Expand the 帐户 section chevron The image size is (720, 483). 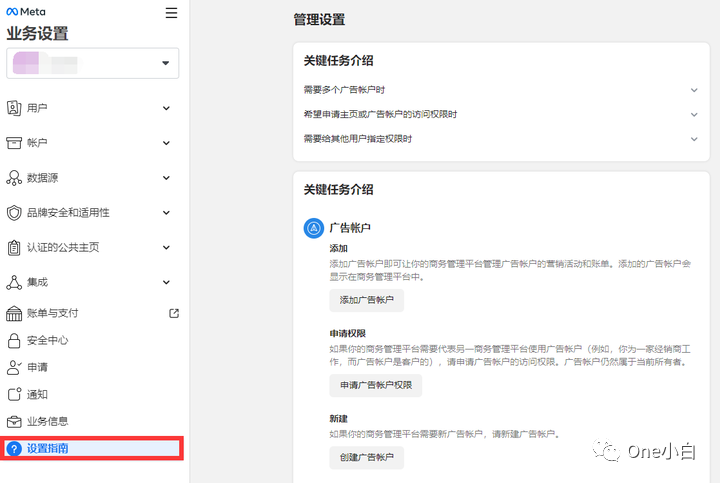pos(166,143)
